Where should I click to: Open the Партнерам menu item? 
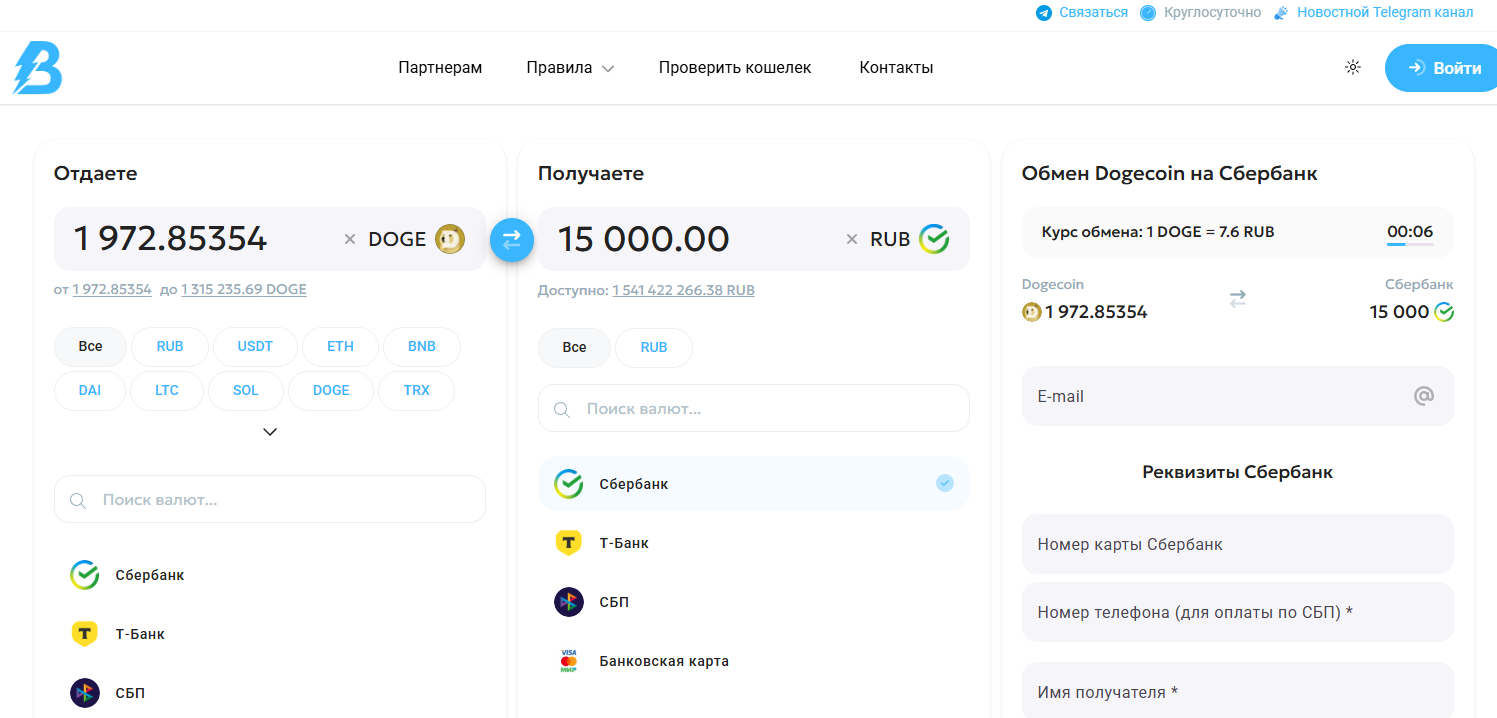[440, 67]
